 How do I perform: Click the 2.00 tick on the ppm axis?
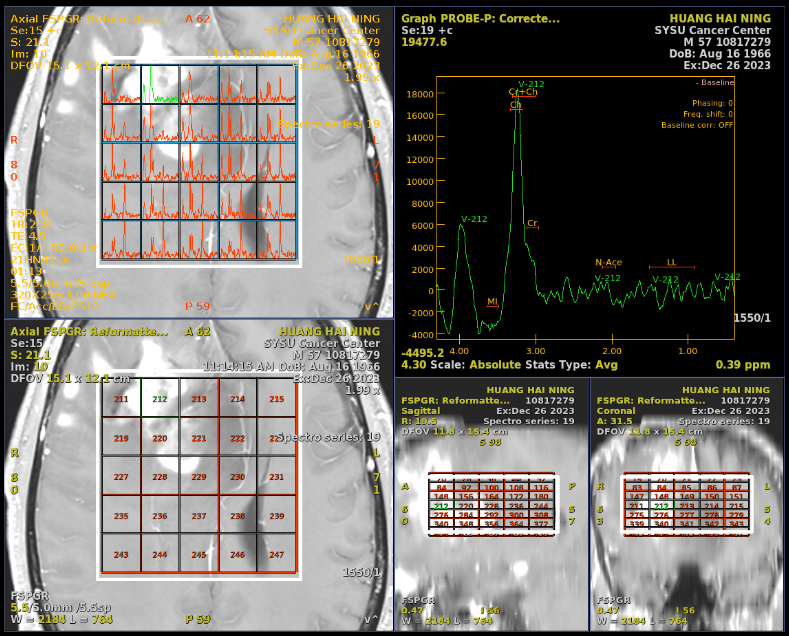point(612,351)
